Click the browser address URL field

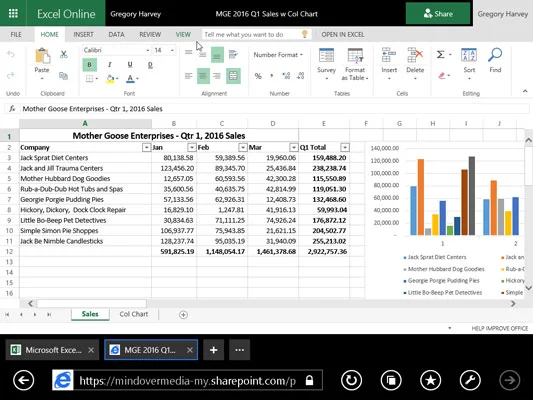point(188,381)
